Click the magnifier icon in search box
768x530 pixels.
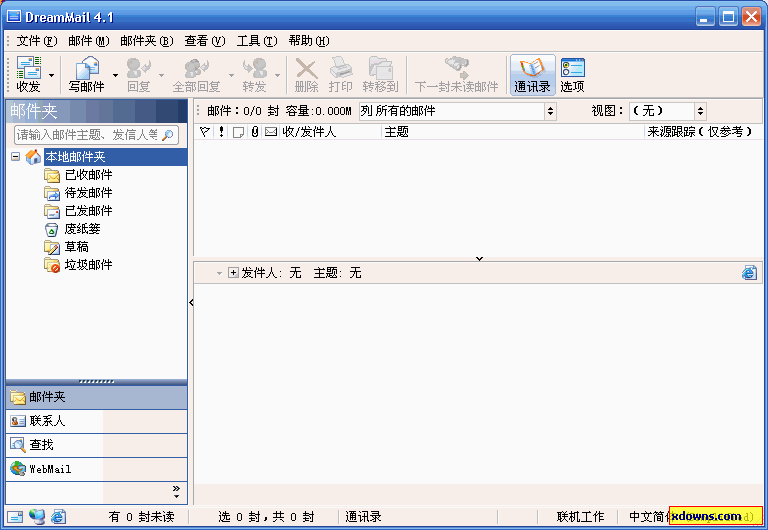(168, 135)
